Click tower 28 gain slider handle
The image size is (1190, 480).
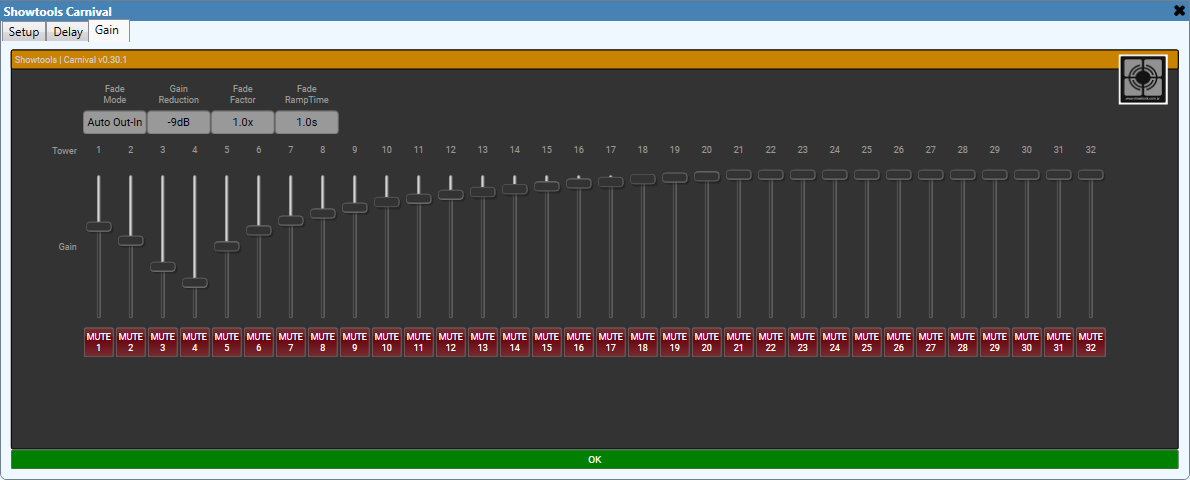(963, 175)
